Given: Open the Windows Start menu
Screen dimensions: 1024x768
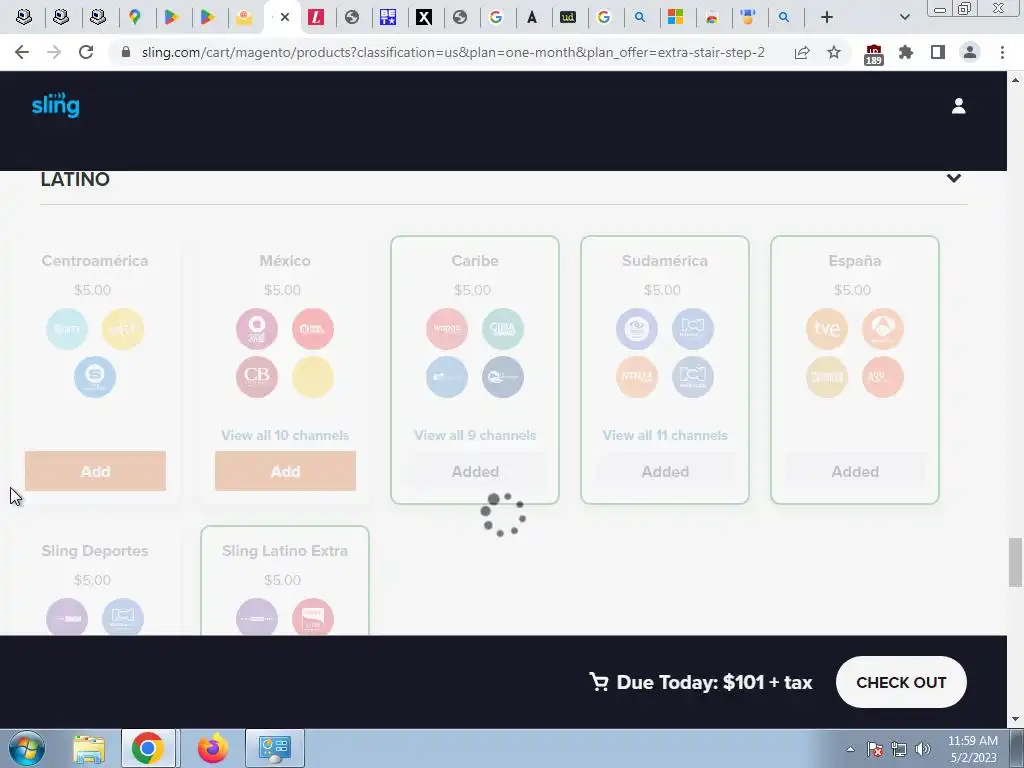Looking at the screenshot, I should (x=26, y=748).
